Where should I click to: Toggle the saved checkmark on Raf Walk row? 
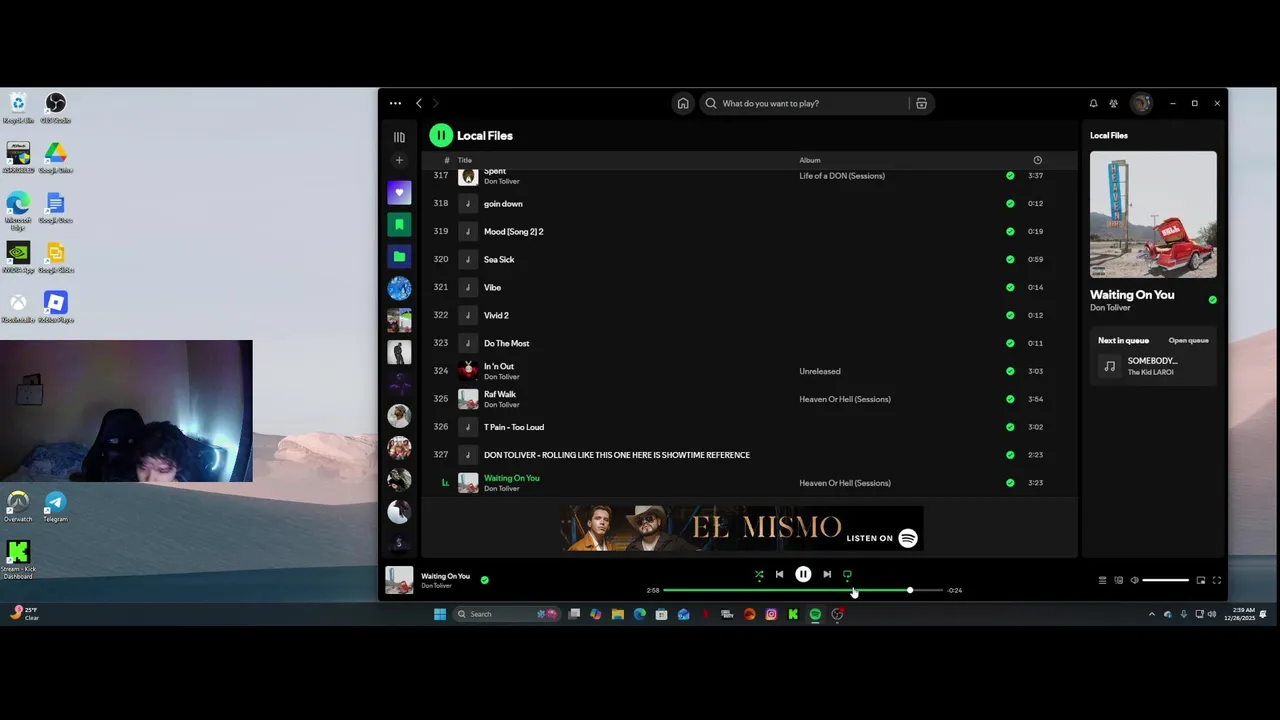coord(1010,399)
